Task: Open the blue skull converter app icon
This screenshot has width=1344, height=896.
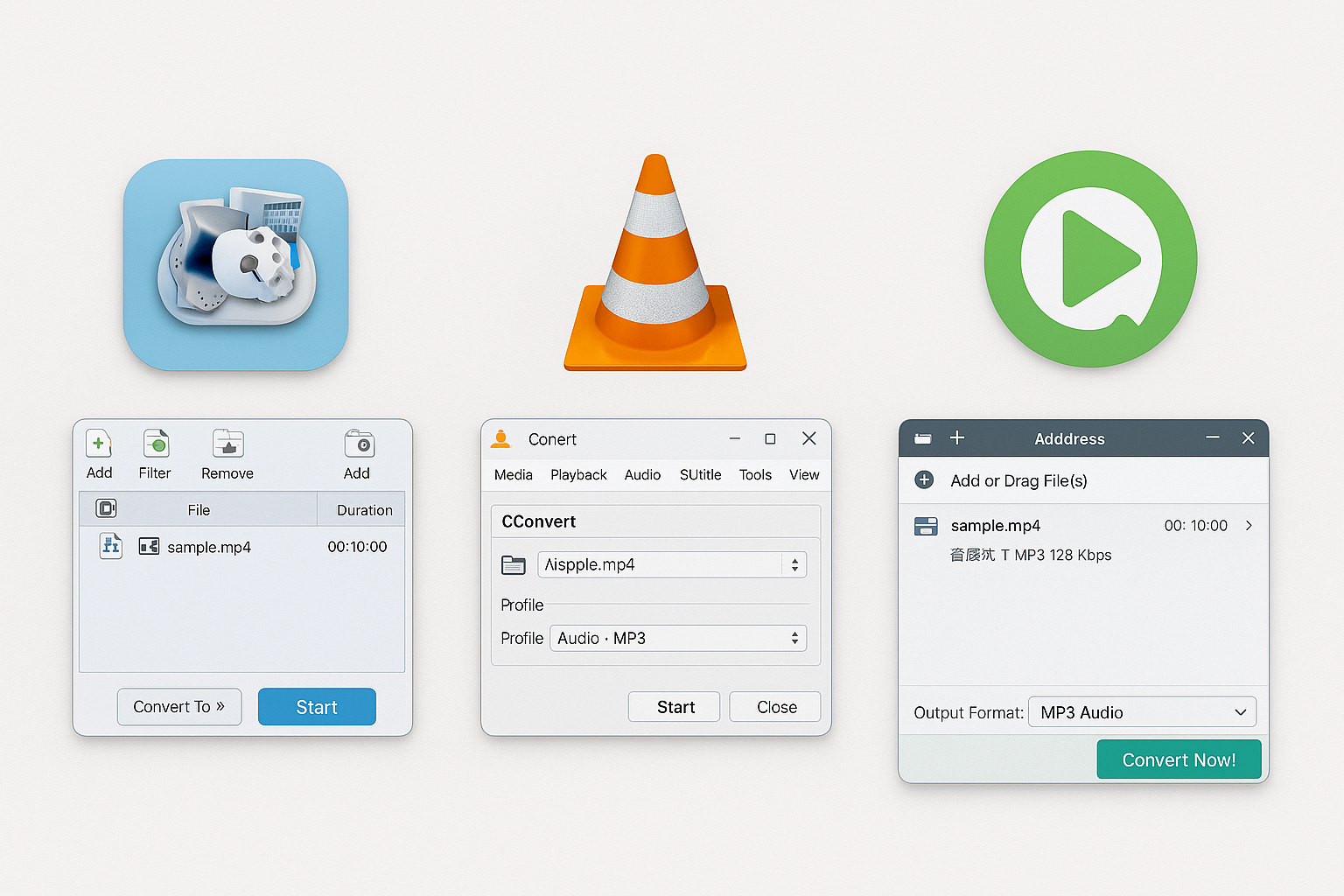Action: tap(235, 264)
